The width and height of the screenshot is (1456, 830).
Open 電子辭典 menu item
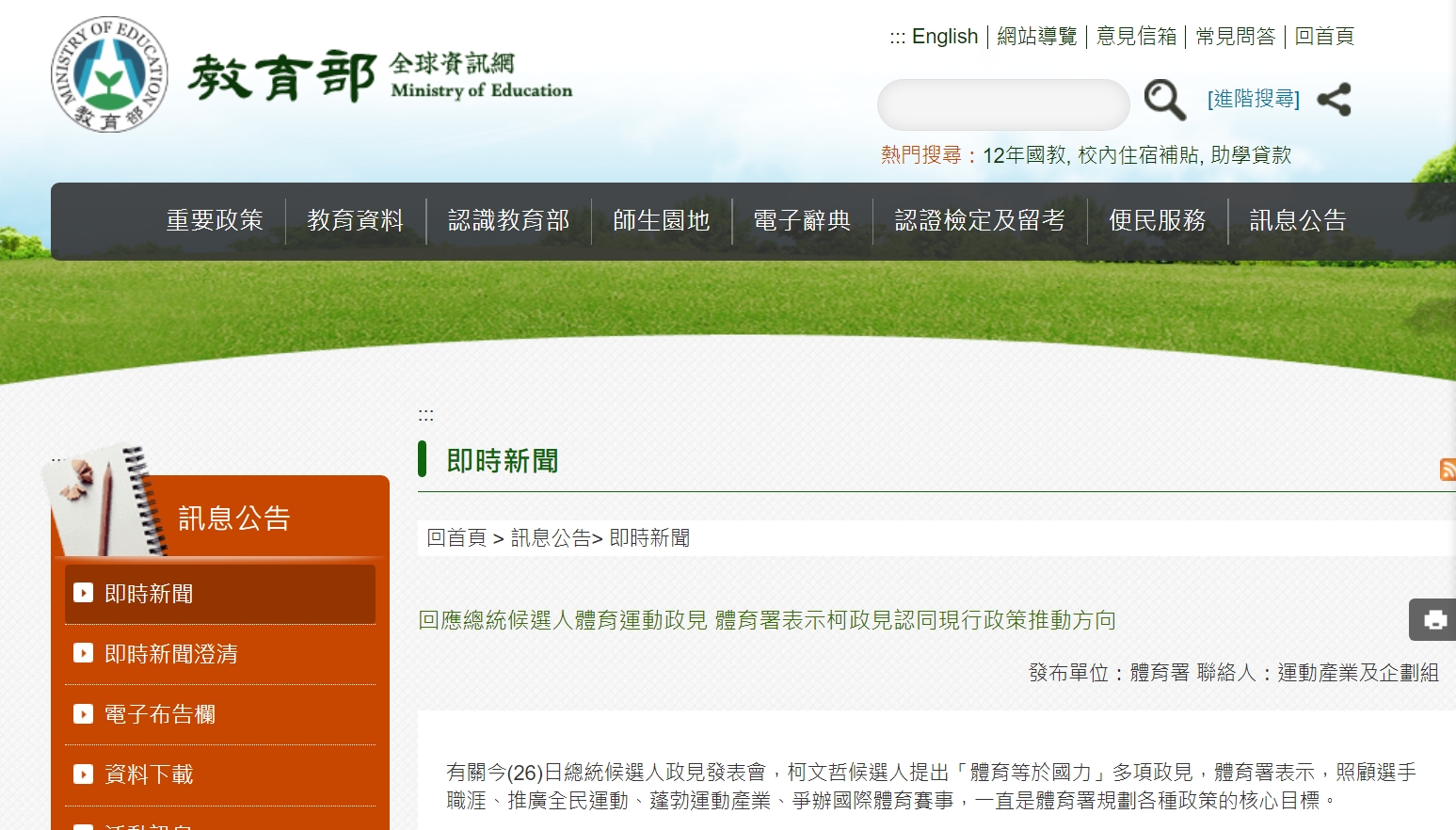pos(802,220)
